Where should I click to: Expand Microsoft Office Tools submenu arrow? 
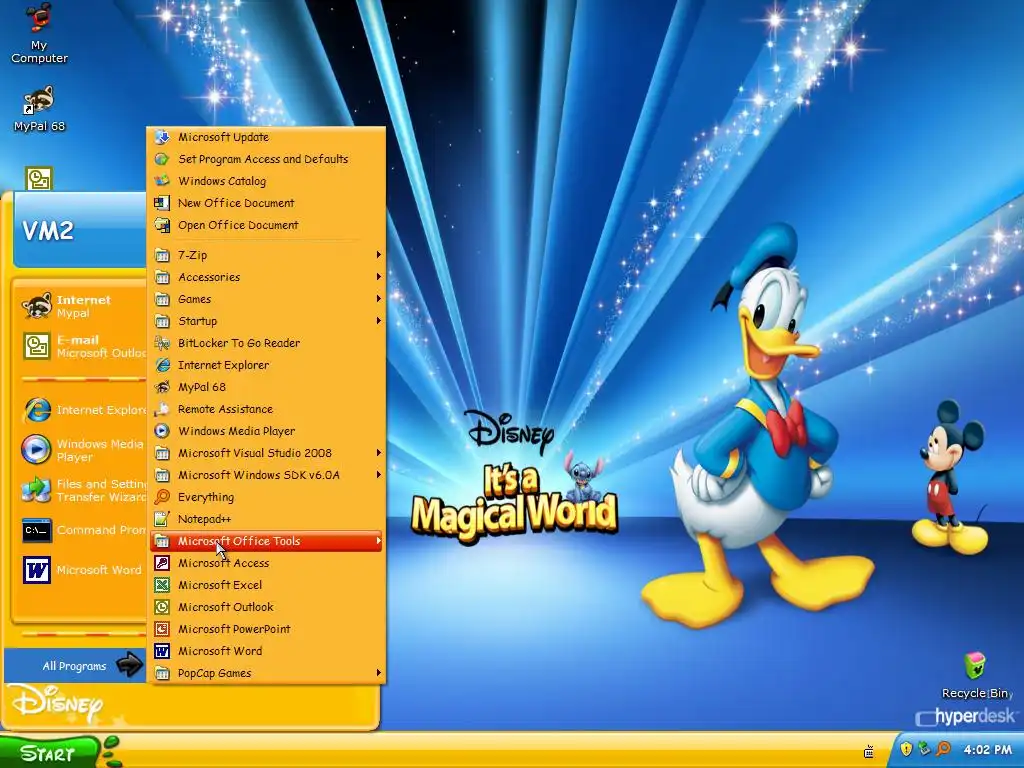point(378,541)
